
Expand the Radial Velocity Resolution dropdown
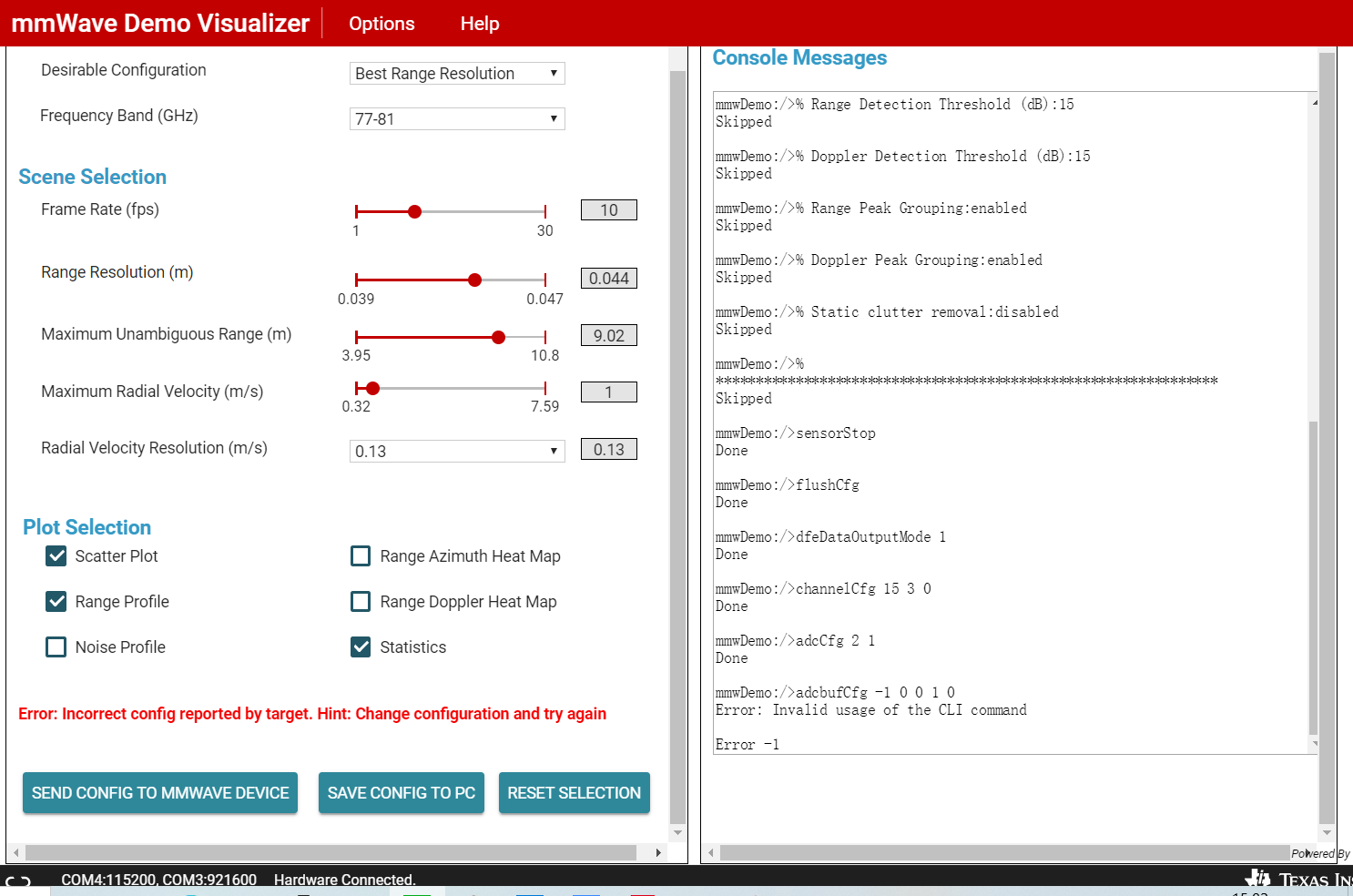[457, 452]
